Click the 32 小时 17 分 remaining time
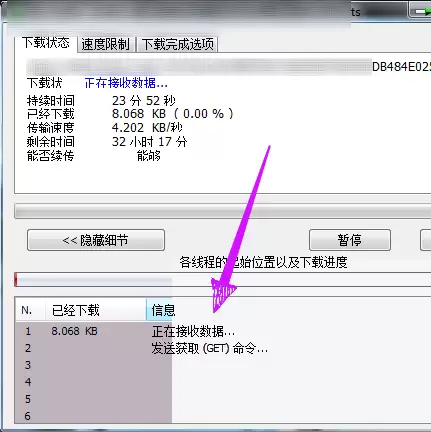The width and height of the screenshot is (431, 432). [149, 142]
